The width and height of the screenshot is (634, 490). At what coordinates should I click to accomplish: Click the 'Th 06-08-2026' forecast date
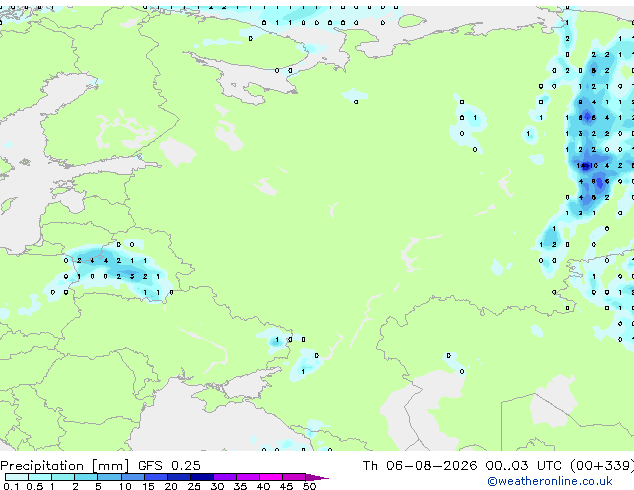pos(420,466)
